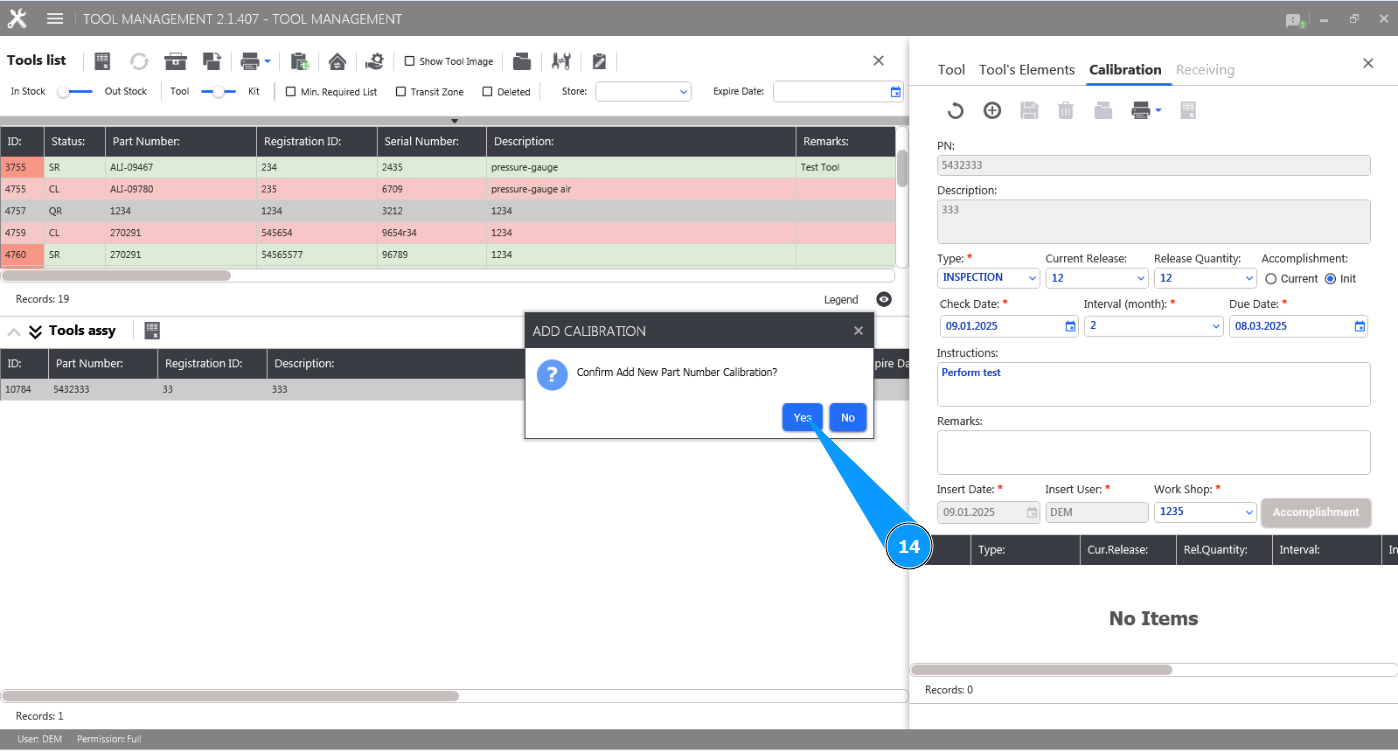1398x751 pixels.
Task: Export calibration to spreadsheet icon
Action: tap(1188, 111)
